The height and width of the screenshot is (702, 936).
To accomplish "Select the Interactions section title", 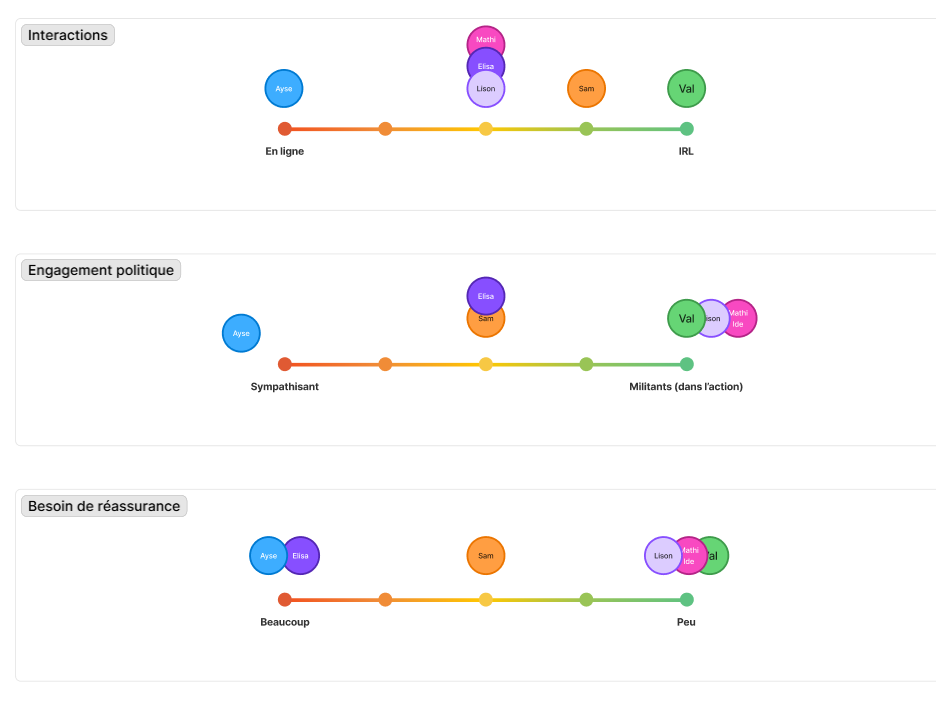I will [x=68, y=35].
